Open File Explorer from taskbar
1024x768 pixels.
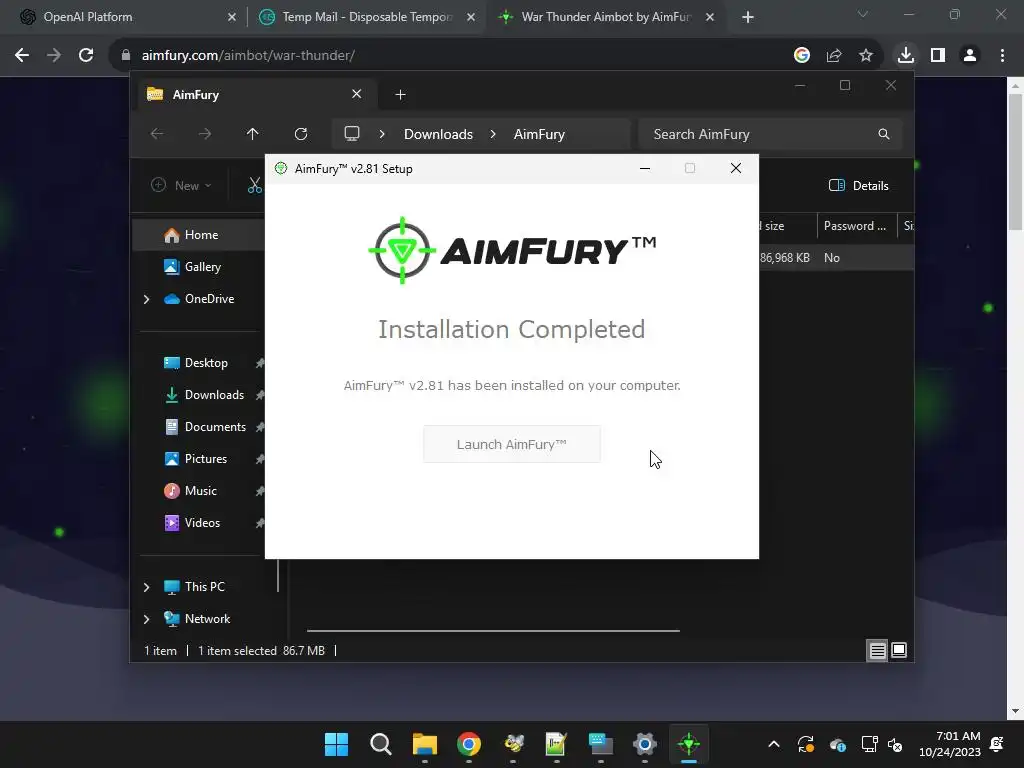click(424, 744)
